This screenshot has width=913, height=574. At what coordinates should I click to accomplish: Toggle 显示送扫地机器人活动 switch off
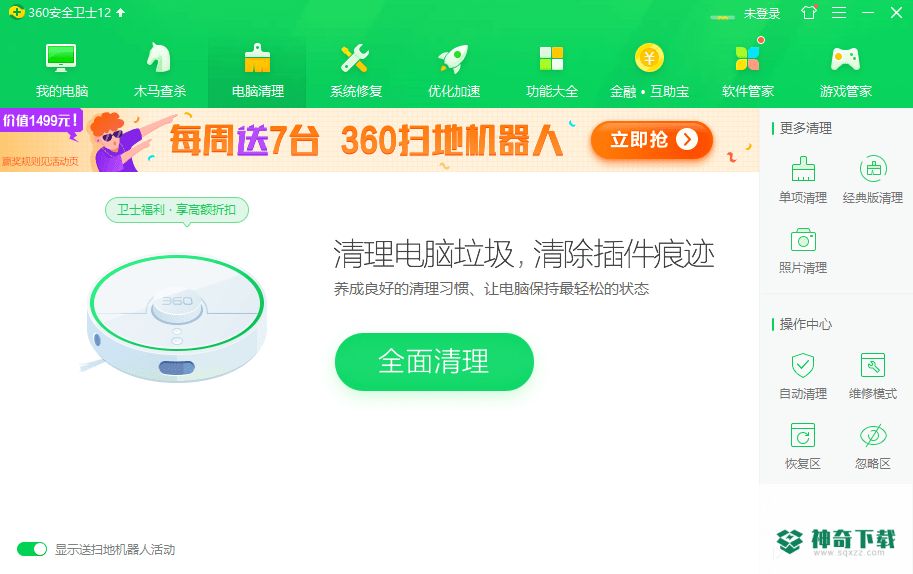(32, 549)
